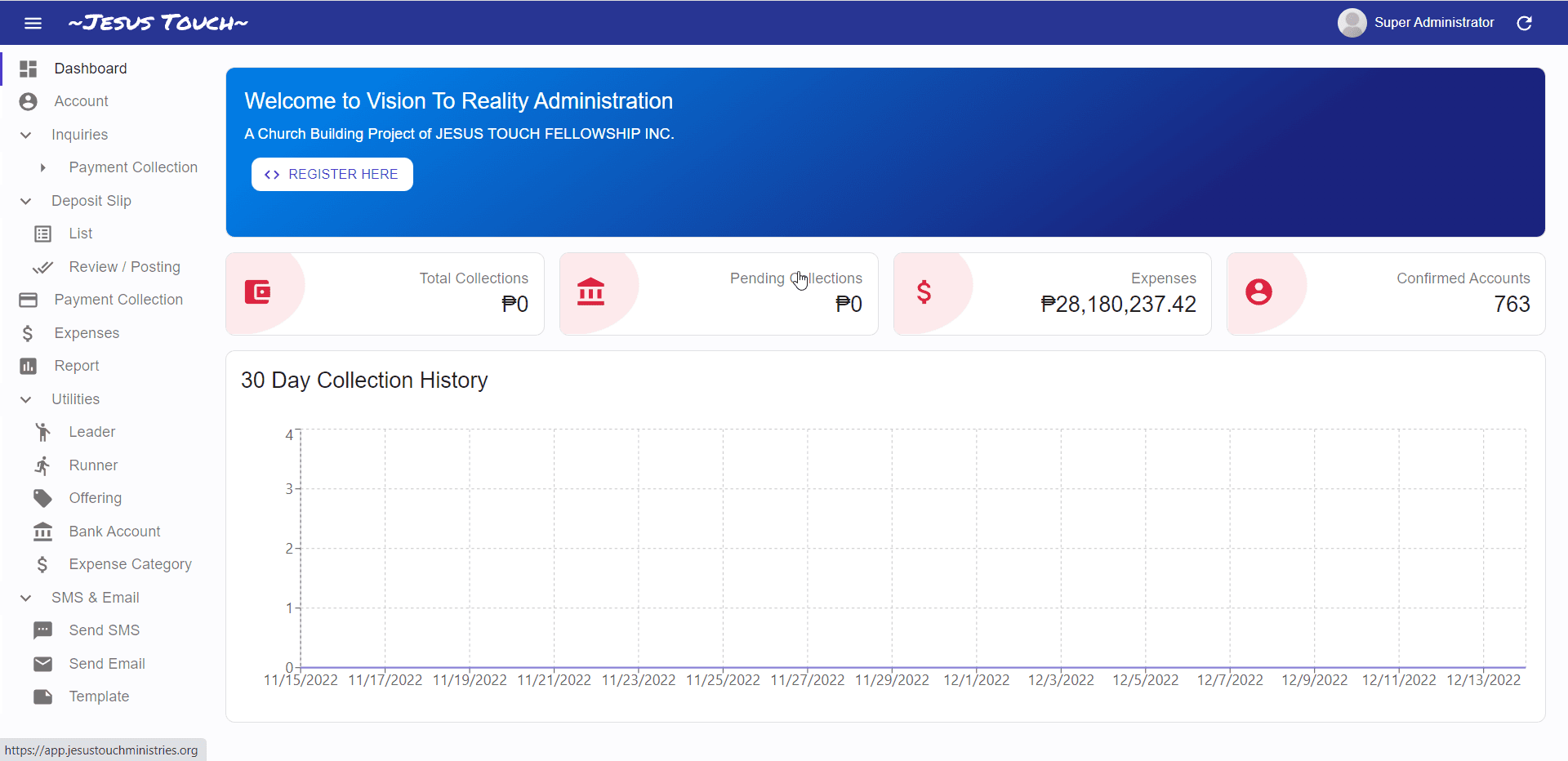Viewport: 1568px width, 761px height.
Task: Collapse the Inquiries section chevron
Action: [x=26, y=135]
